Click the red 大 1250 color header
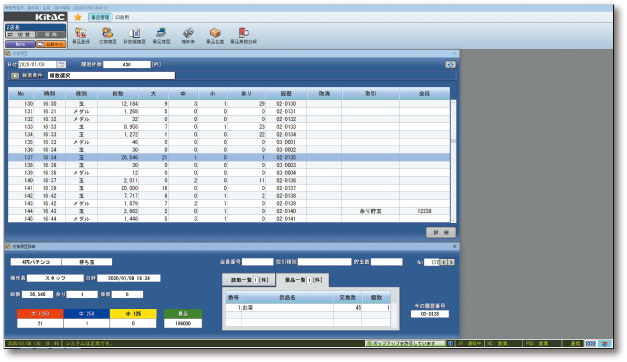 click(x=40, y=314)
